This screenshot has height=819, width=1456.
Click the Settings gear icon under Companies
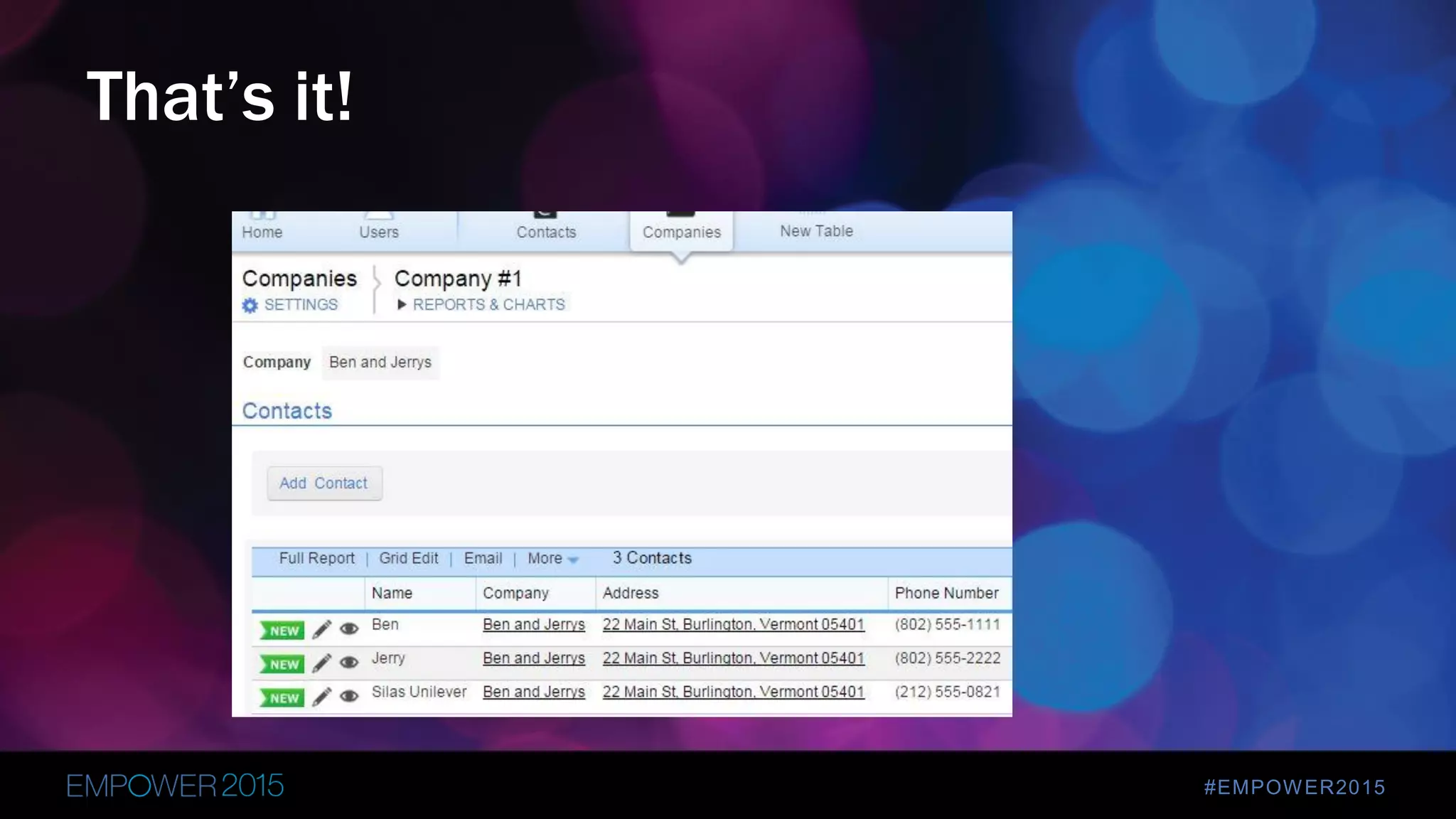250,306
